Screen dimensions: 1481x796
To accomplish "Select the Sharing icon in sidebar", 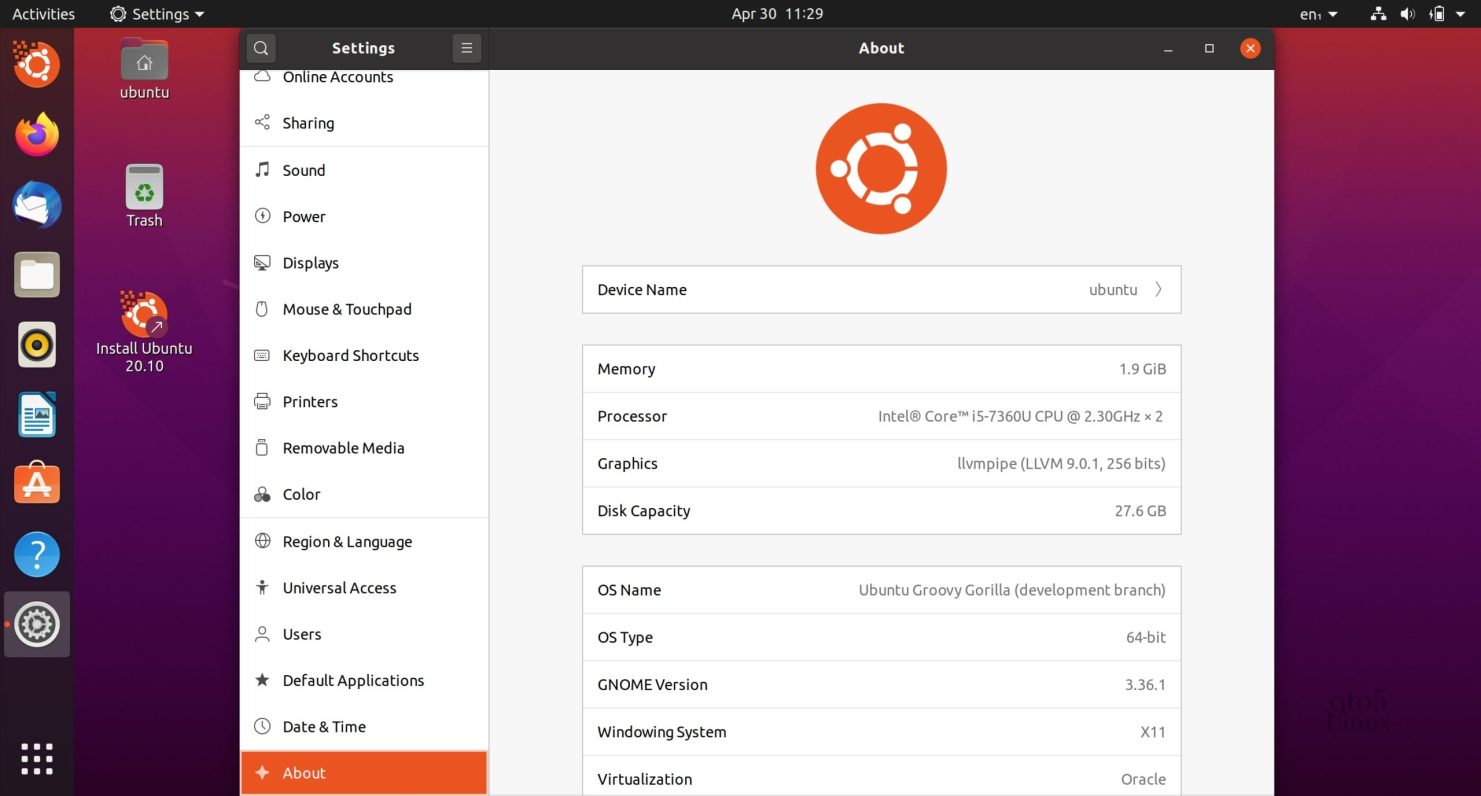I will (262, 123).
